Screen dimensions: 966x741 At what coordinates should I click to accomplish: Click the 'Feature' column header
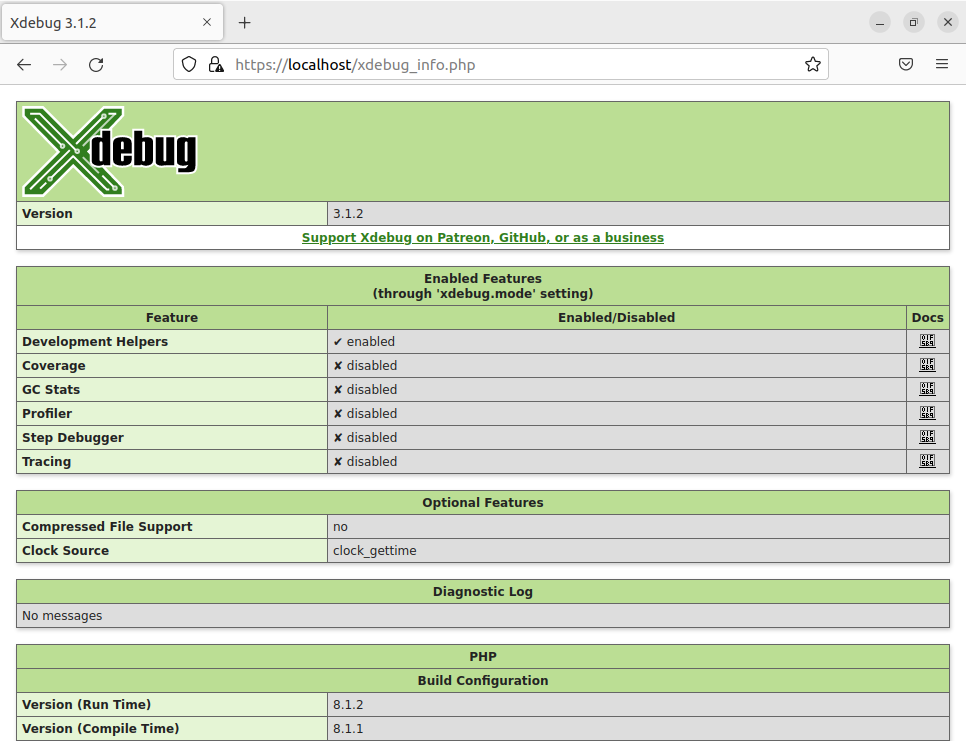point(172,318)
